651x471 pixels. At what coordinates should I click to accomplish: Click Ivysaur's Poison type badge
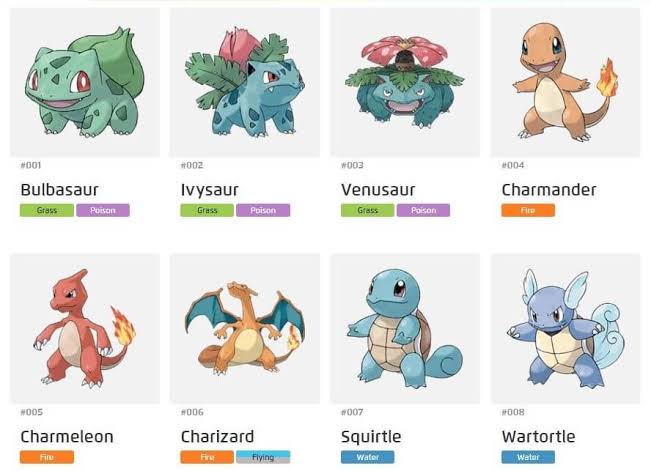tap(263, 210)
